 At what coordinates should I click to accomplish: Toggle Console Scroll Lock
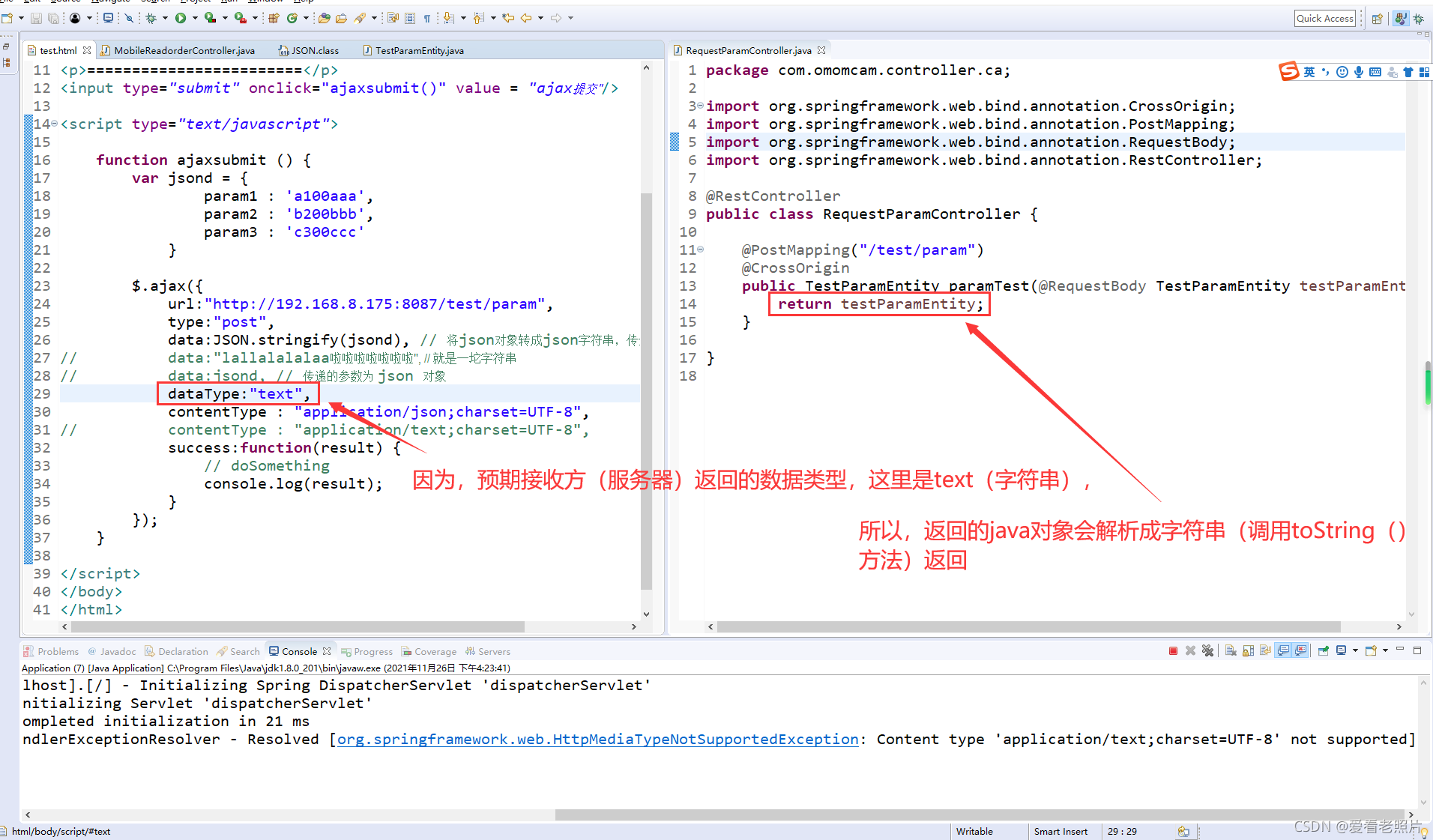click(1248, 650)
